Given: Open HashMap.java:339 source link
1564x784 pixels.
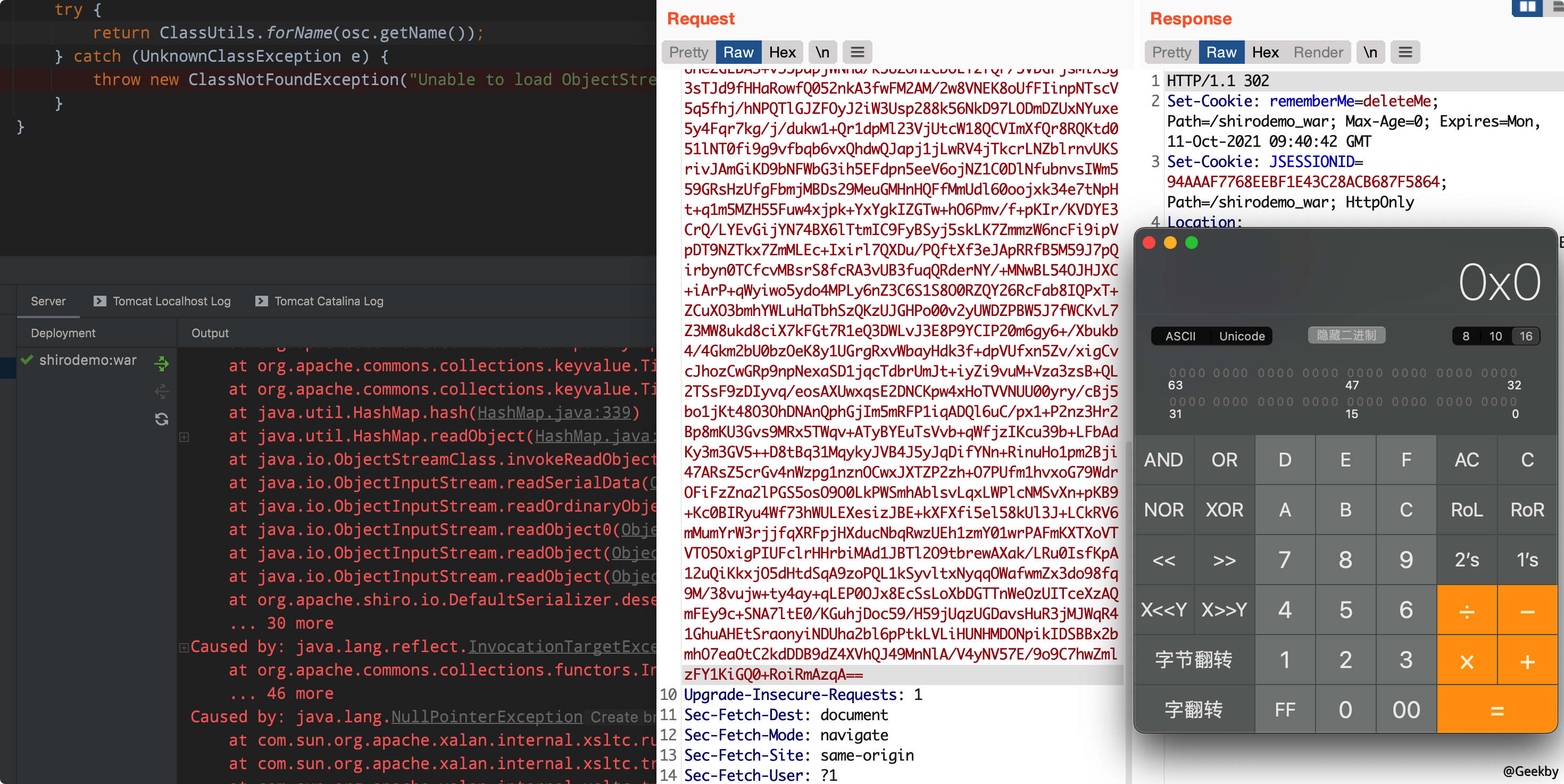Looking at the screenshot, I should point(554,413).
